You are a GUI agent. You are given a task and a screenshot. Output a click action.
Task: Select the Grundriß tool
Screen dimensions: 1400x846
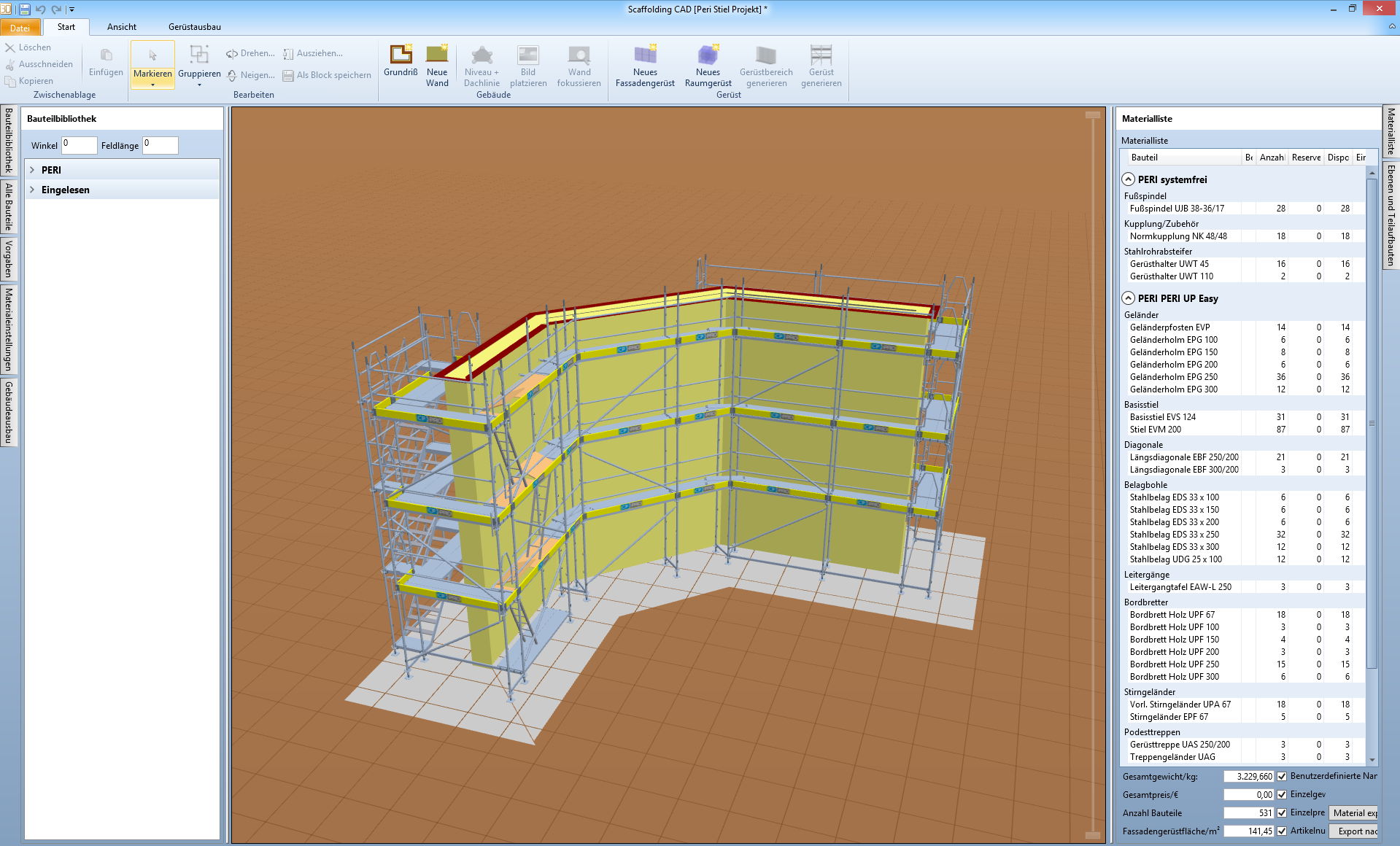point(400,64)
